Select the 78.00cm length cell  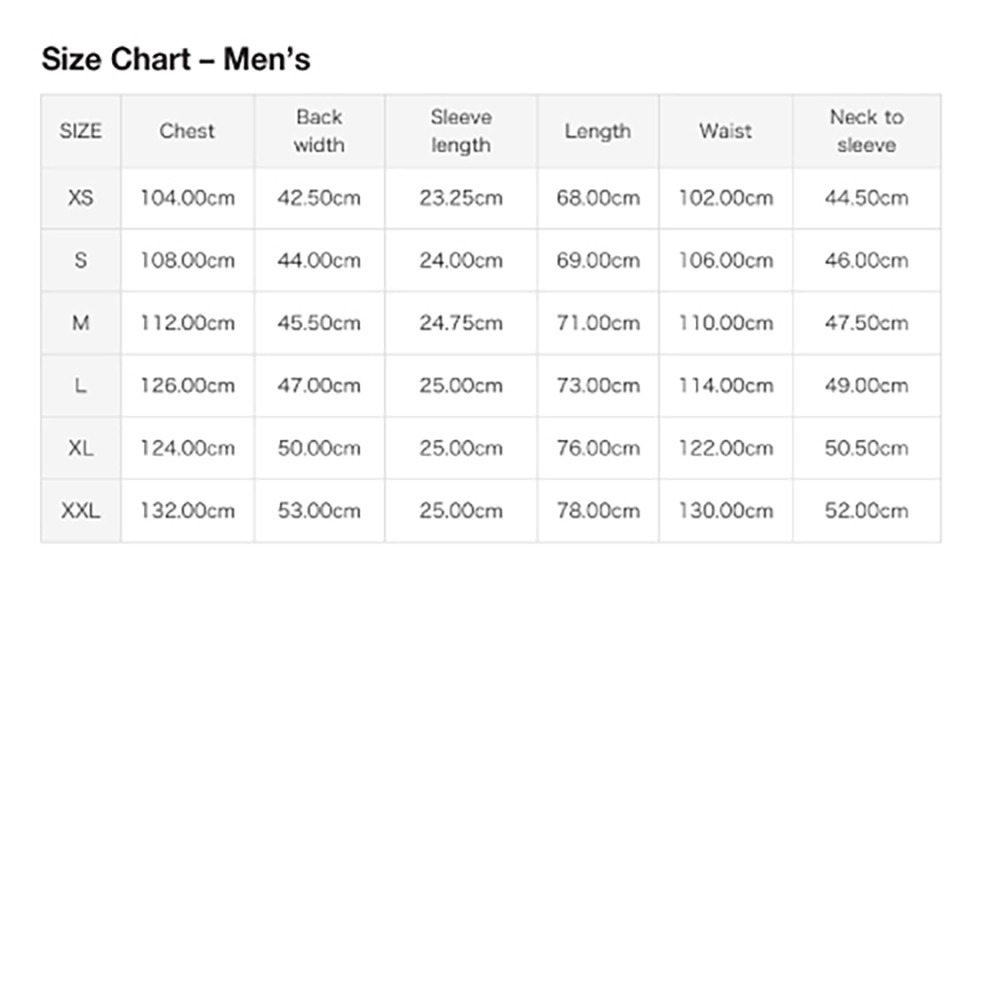[598, 511]
